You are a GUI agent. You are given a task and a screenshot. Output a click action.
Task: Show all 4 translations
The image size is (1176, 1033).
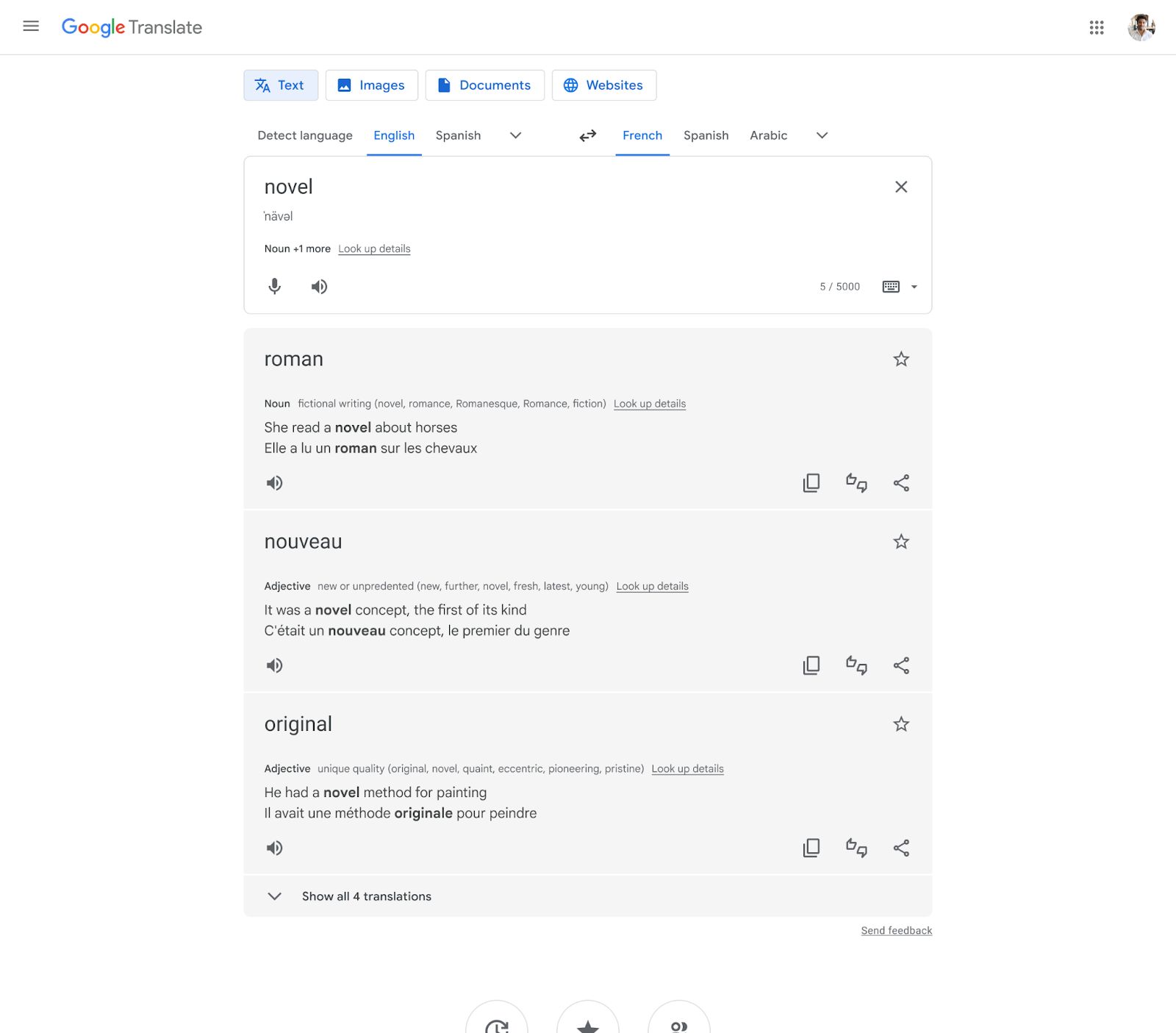tap(366, 896)
